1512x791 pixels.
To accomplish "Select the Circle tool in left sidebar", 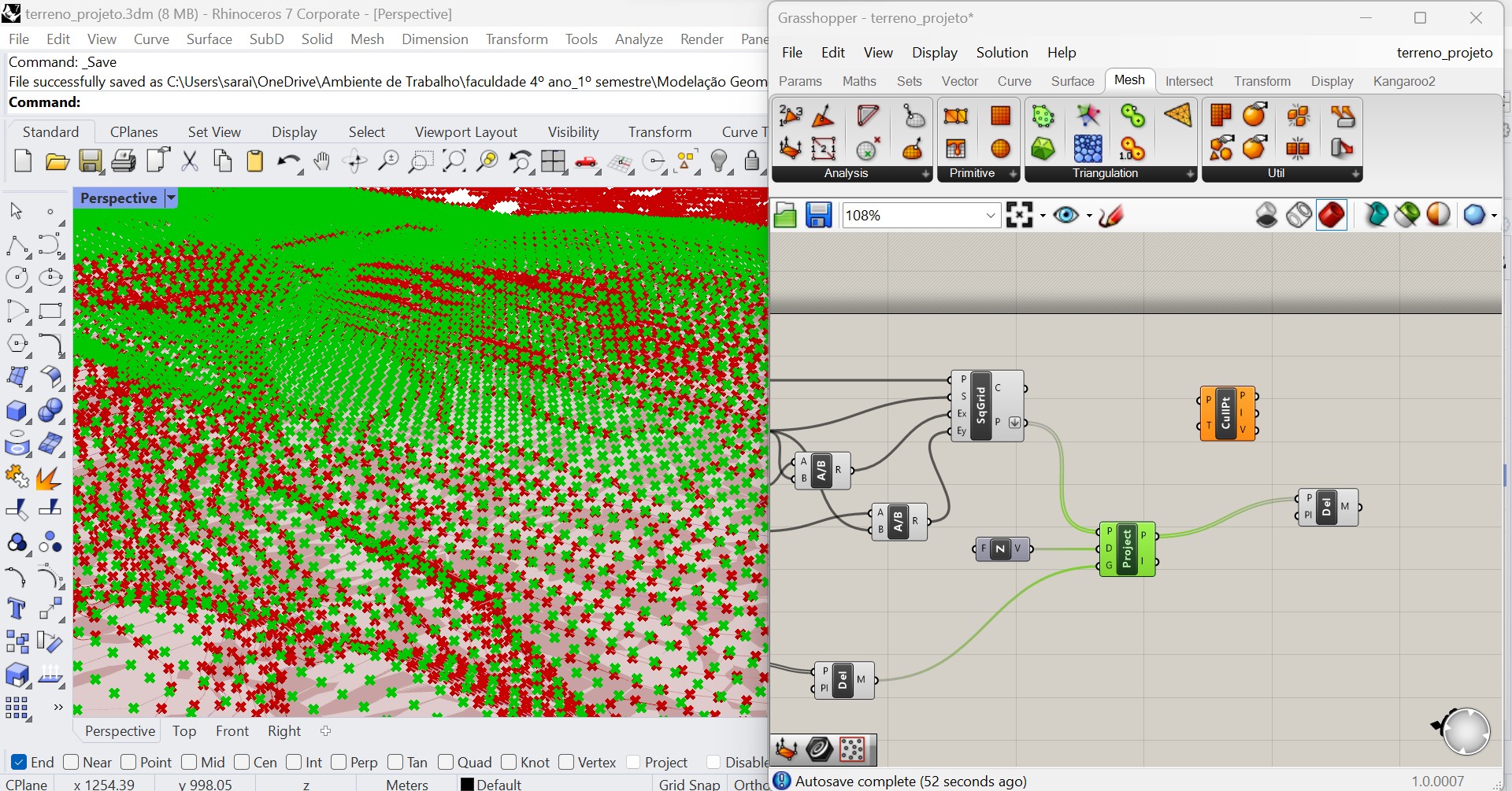I will pos(17,278).
